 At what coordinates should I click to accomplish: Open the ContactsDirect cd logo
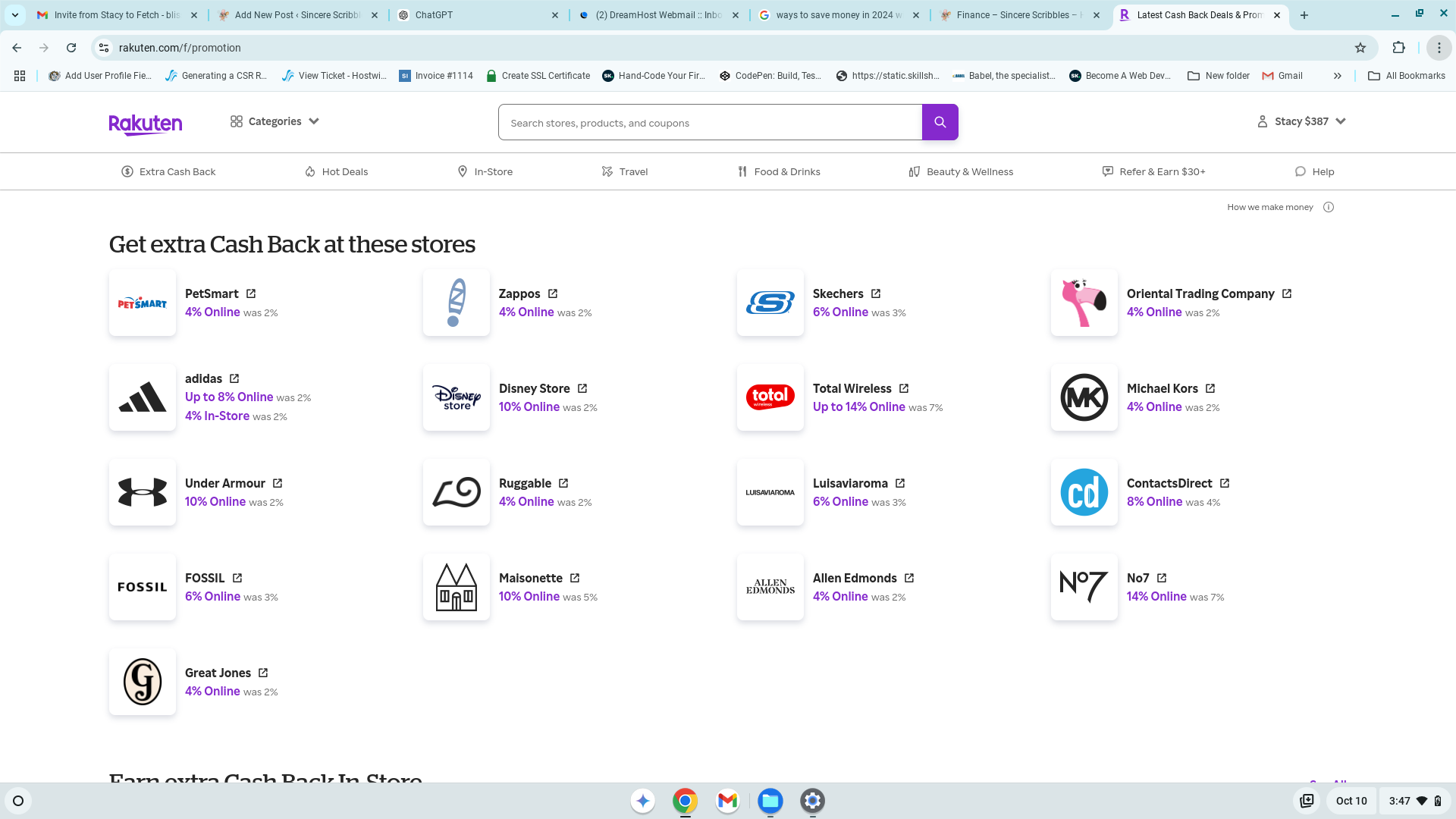1084,492
